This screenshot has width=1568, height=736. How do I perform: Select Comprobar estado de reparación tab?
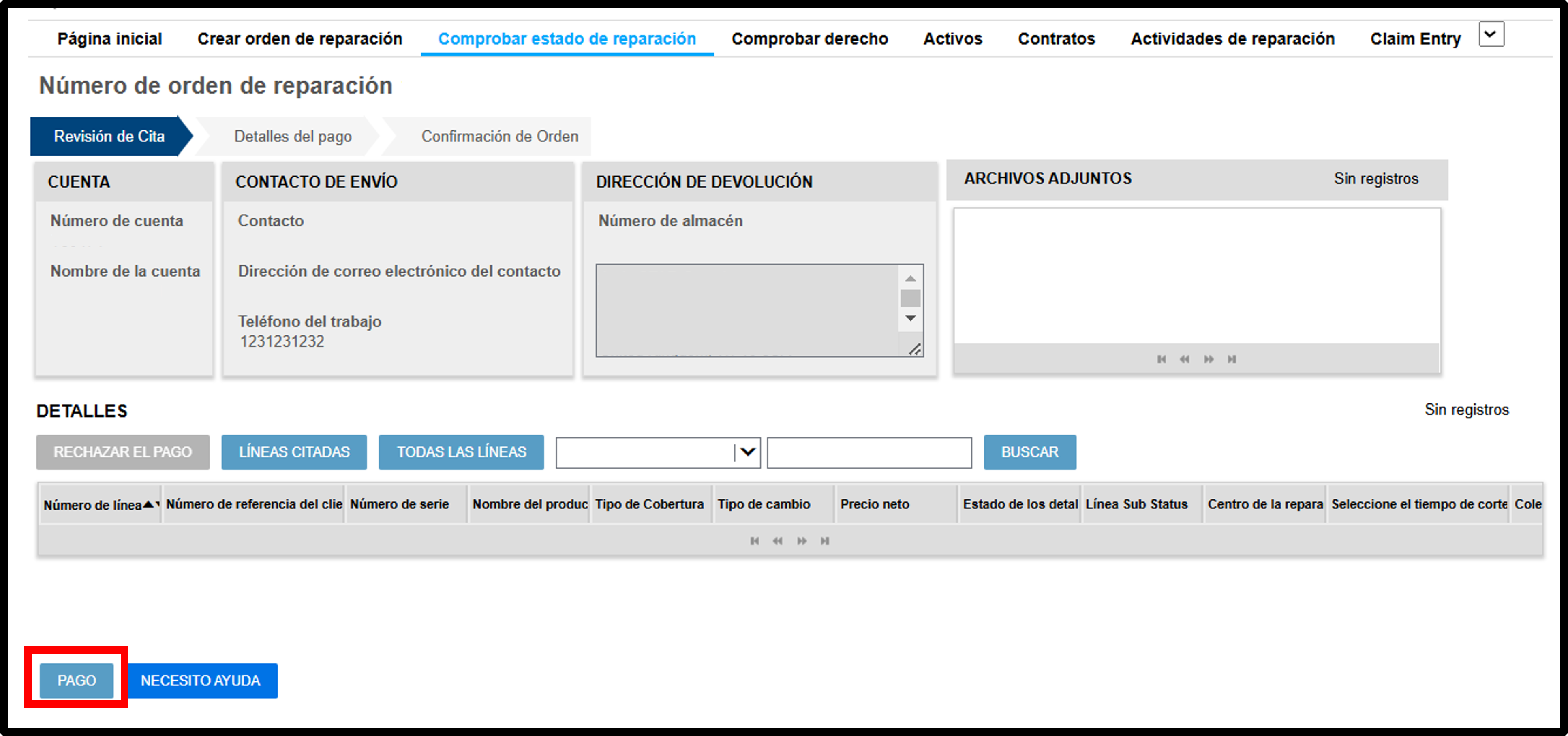coord(567,39)
